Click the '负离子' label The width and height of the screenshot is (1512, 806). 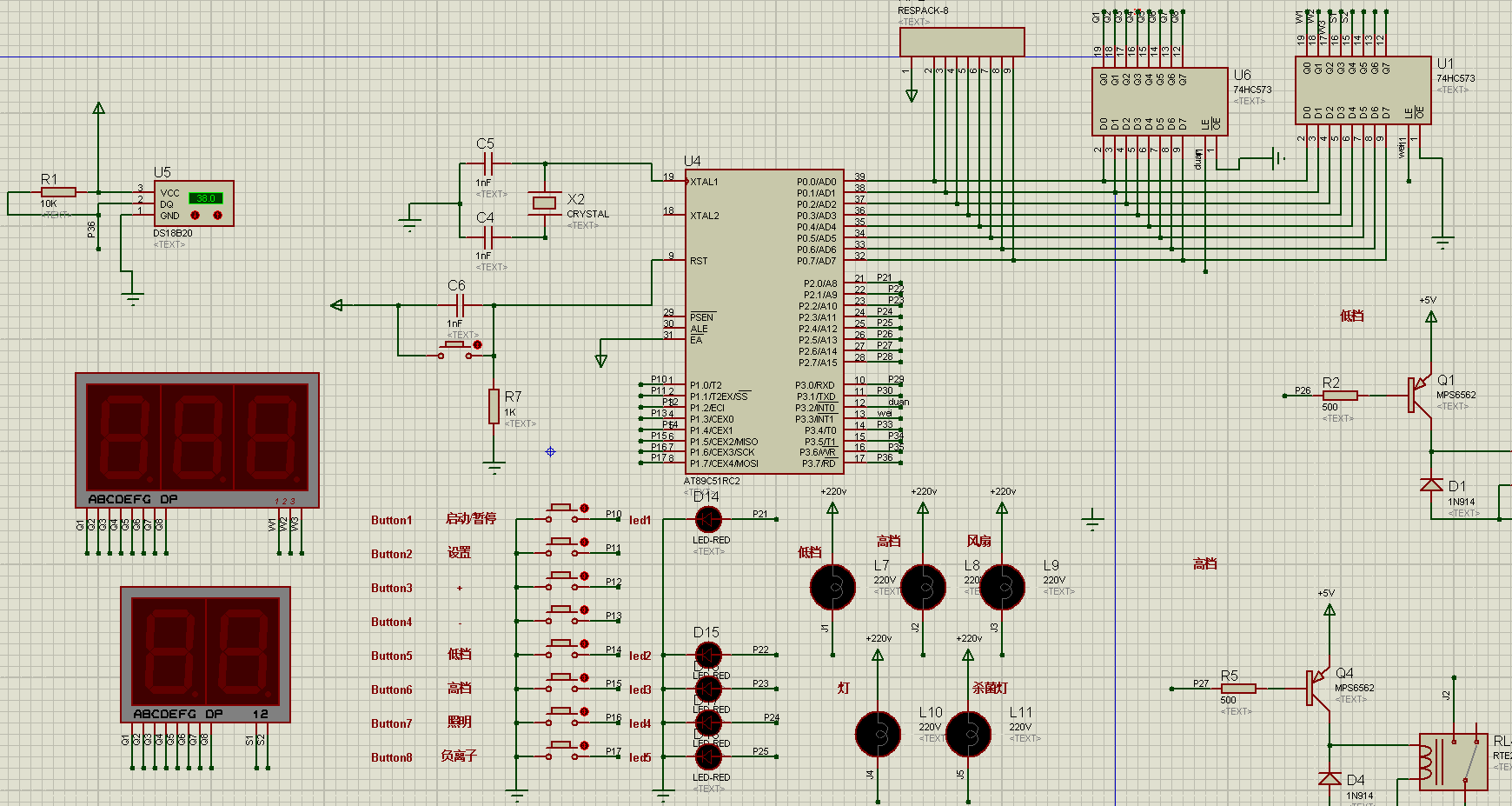click(459, 756)
